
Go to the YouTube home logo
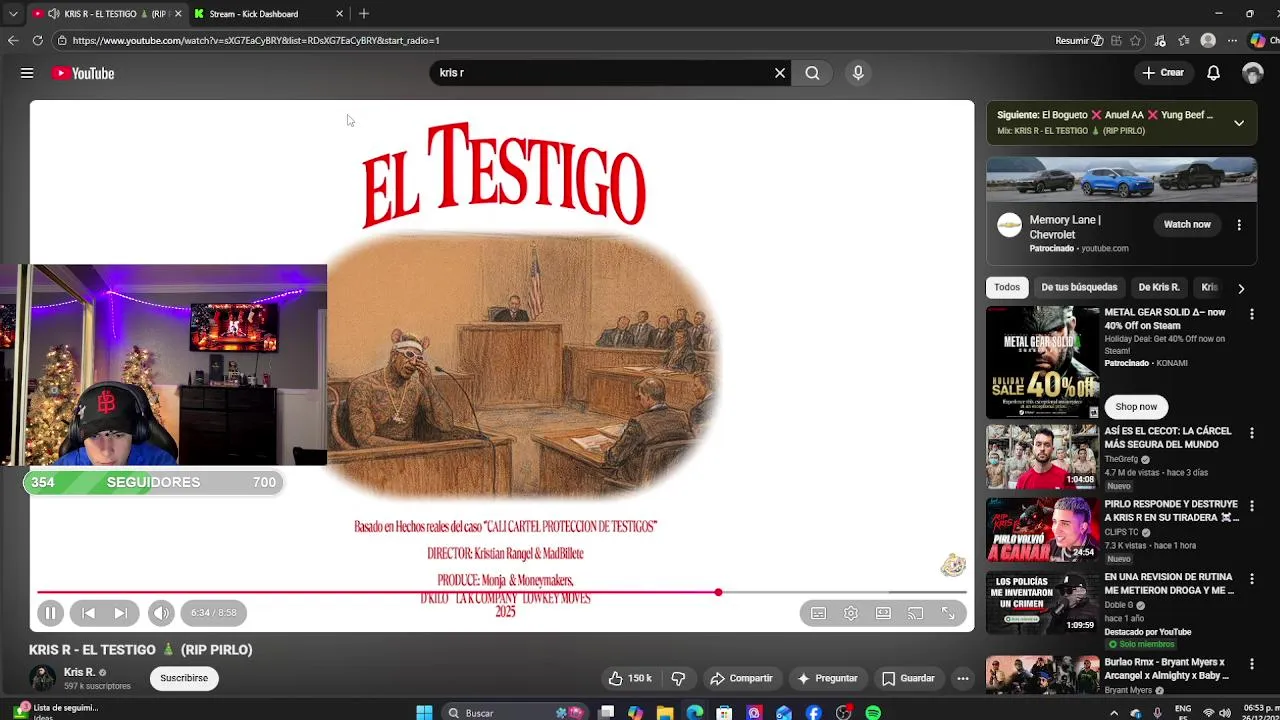[x=83, y=73]
